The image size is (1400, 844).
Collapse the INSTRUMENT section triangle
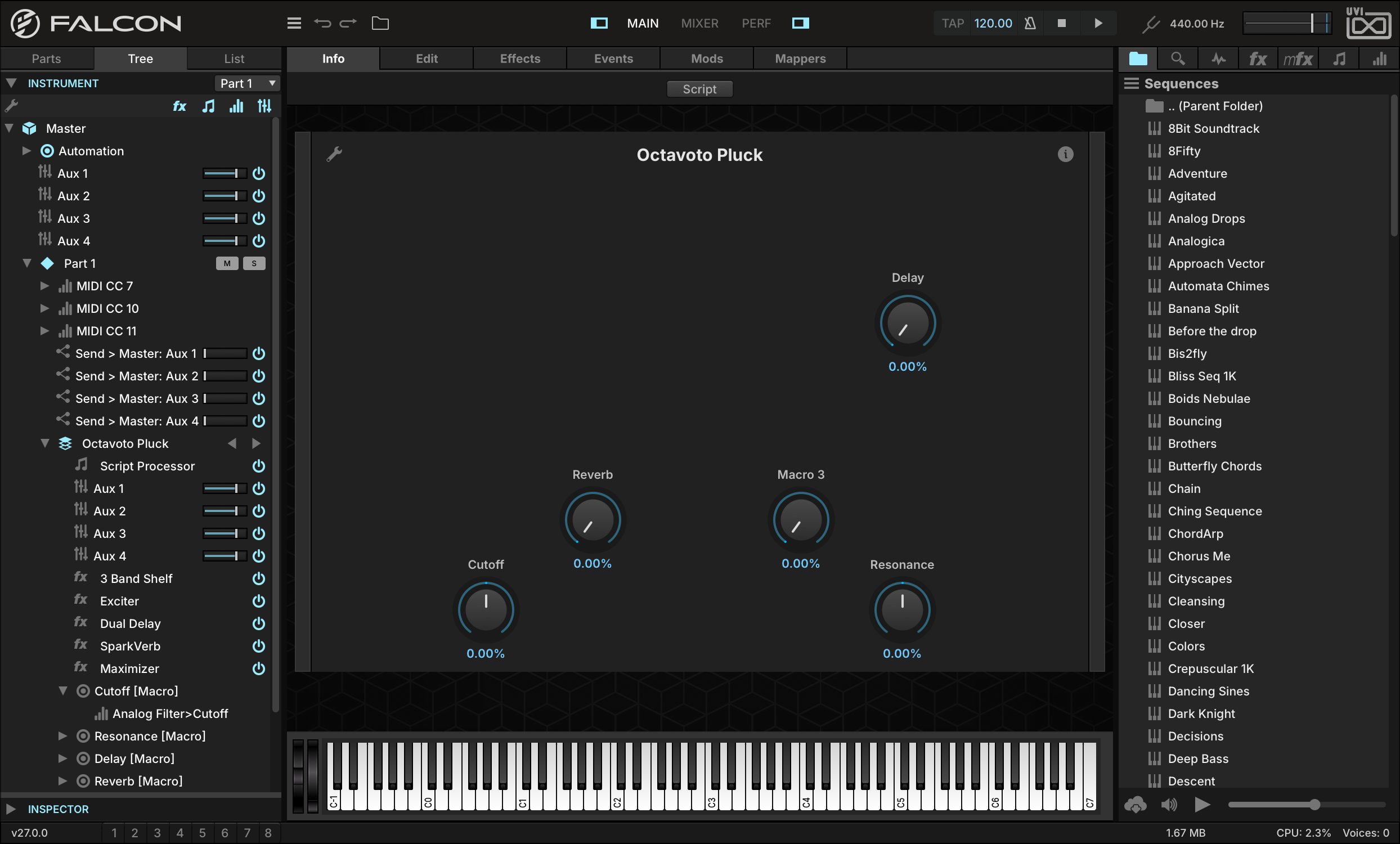pos(11,83)
